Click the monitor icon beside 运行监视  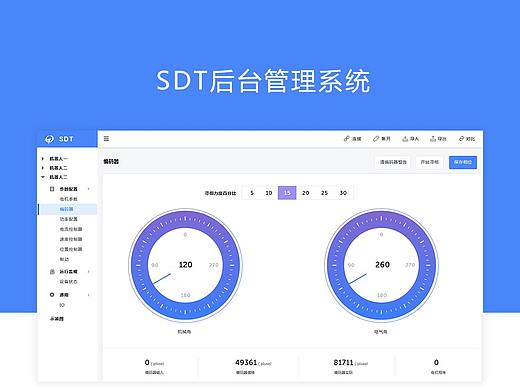pyautogui.click(x=52, y=272)
